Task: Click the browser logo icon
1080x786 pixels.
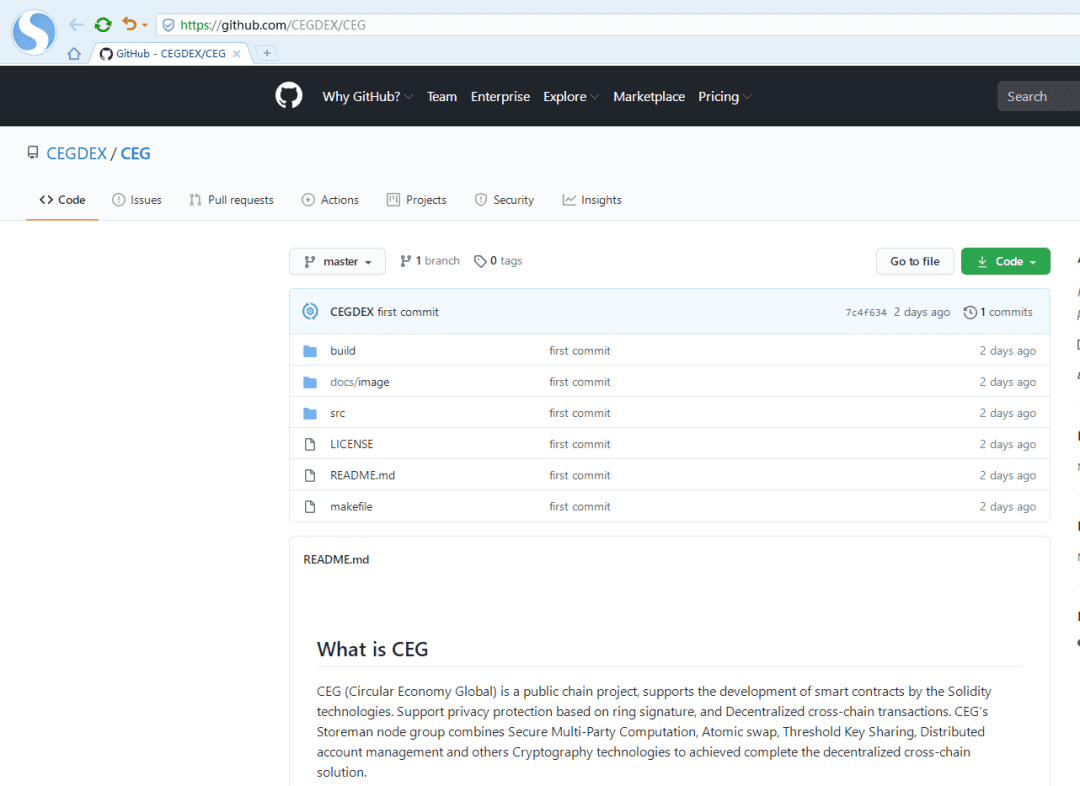Action: (34, 32)
